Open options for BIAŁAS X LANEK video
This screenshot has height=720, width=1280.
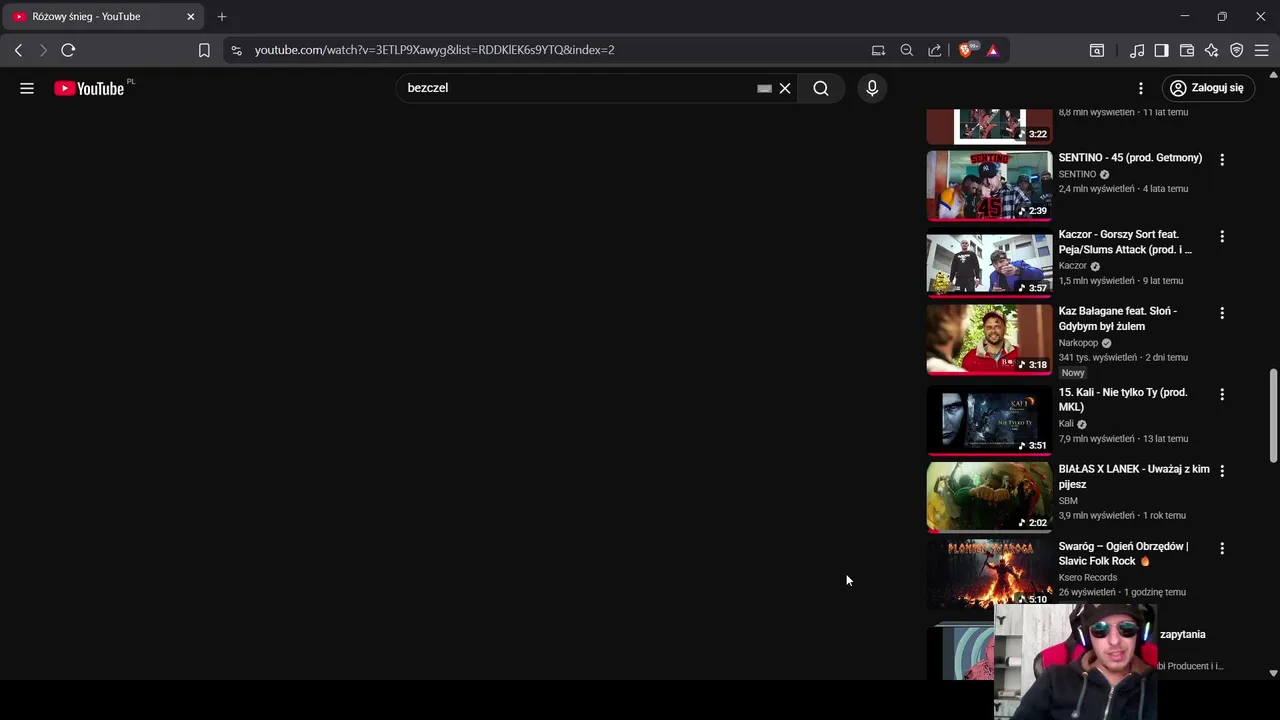pos(1221,470)
